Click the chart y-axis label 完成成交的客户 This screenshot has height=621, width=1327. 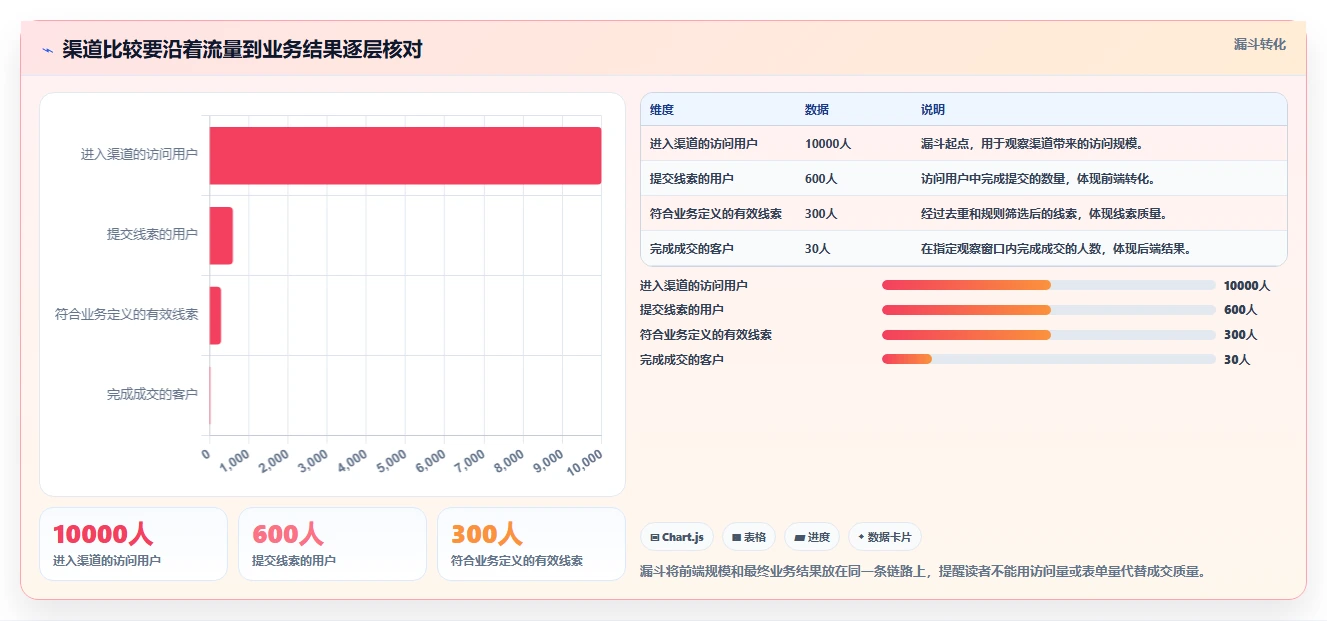point(152,395)
